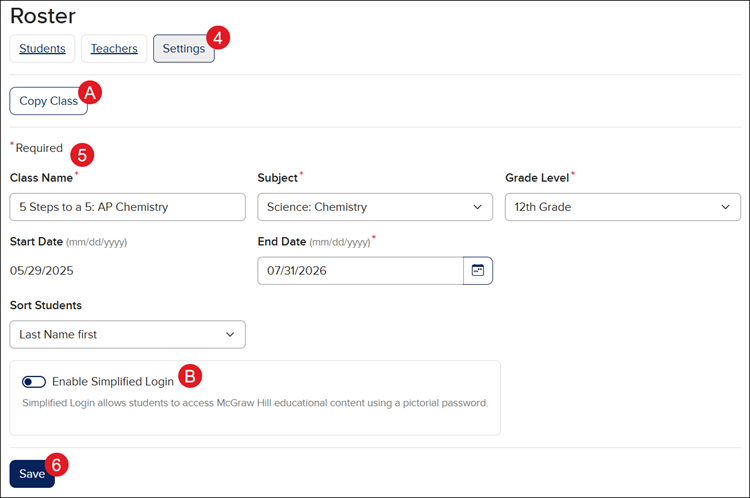
Task: Save the class settings
Action: pyautogui.click(x=32, y=473)
